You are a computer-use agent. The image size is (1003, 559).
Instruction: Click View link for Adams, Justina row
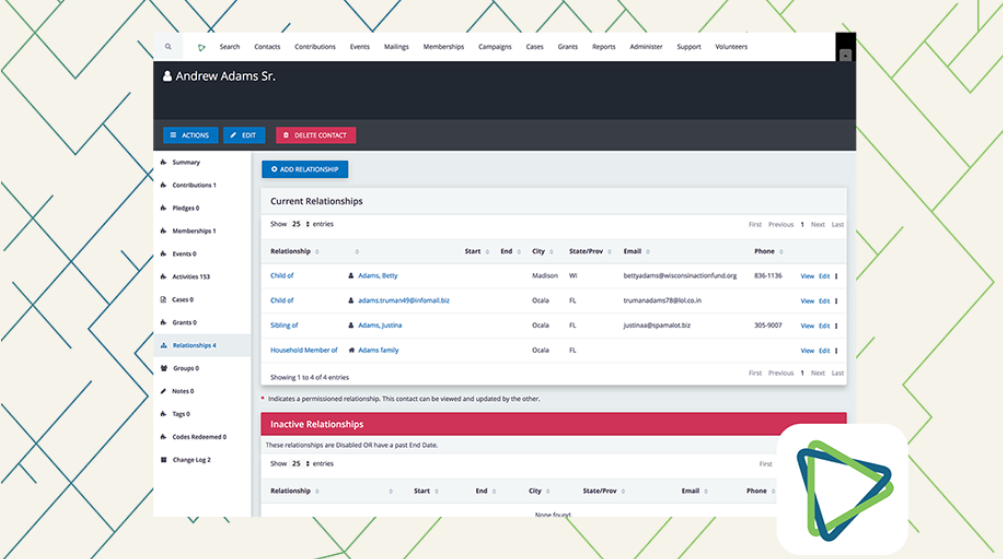click(x=807, y=326)
